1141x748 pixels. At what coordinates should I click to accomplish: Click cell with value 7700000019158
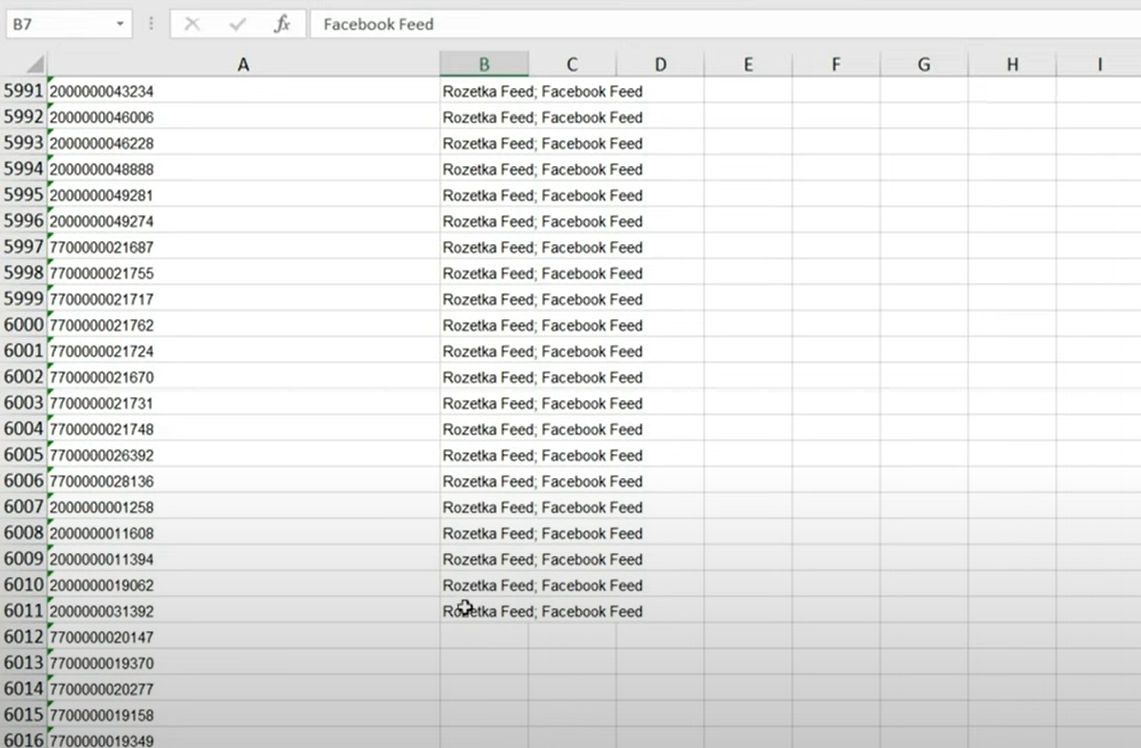(244, 715)
